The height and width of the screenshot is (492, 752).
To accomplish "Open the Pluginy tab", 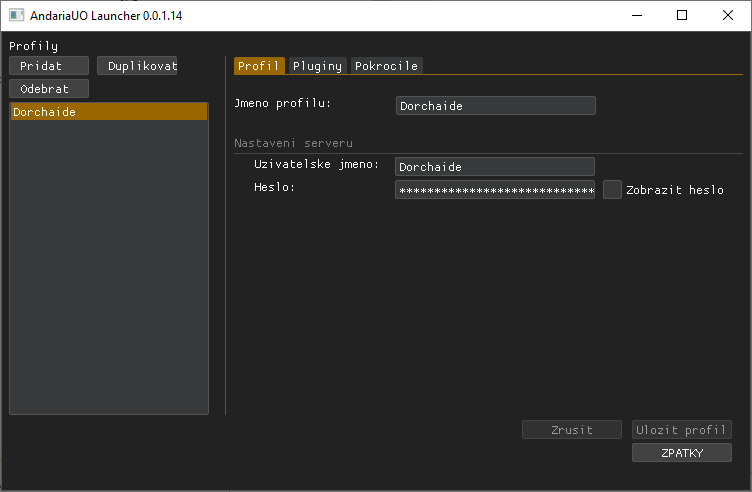I will tap(317, 66).
